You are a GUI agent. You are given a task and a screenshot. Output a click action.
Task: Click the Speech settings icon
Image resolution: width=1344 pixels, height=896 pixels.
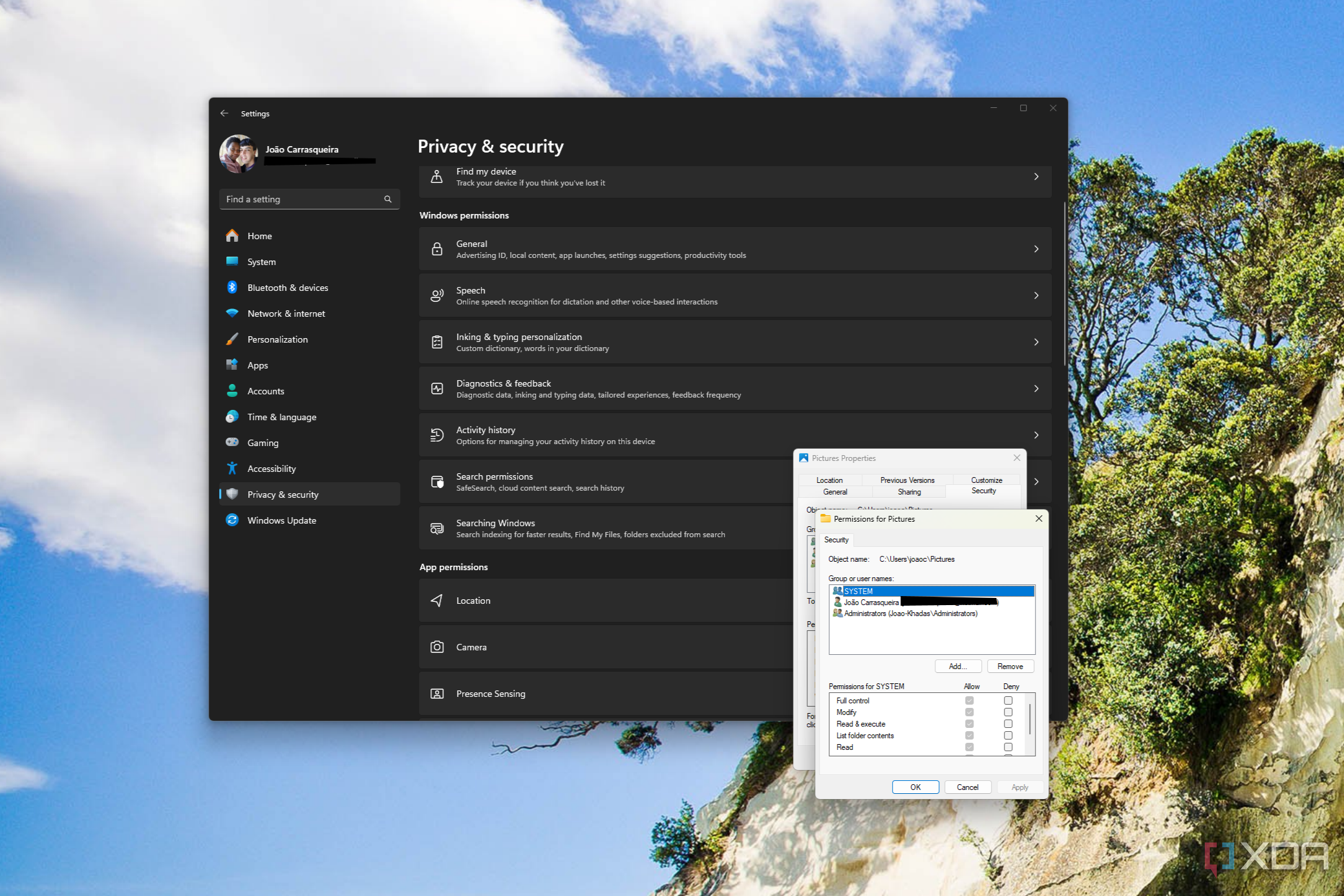click(x=437, y=295)
